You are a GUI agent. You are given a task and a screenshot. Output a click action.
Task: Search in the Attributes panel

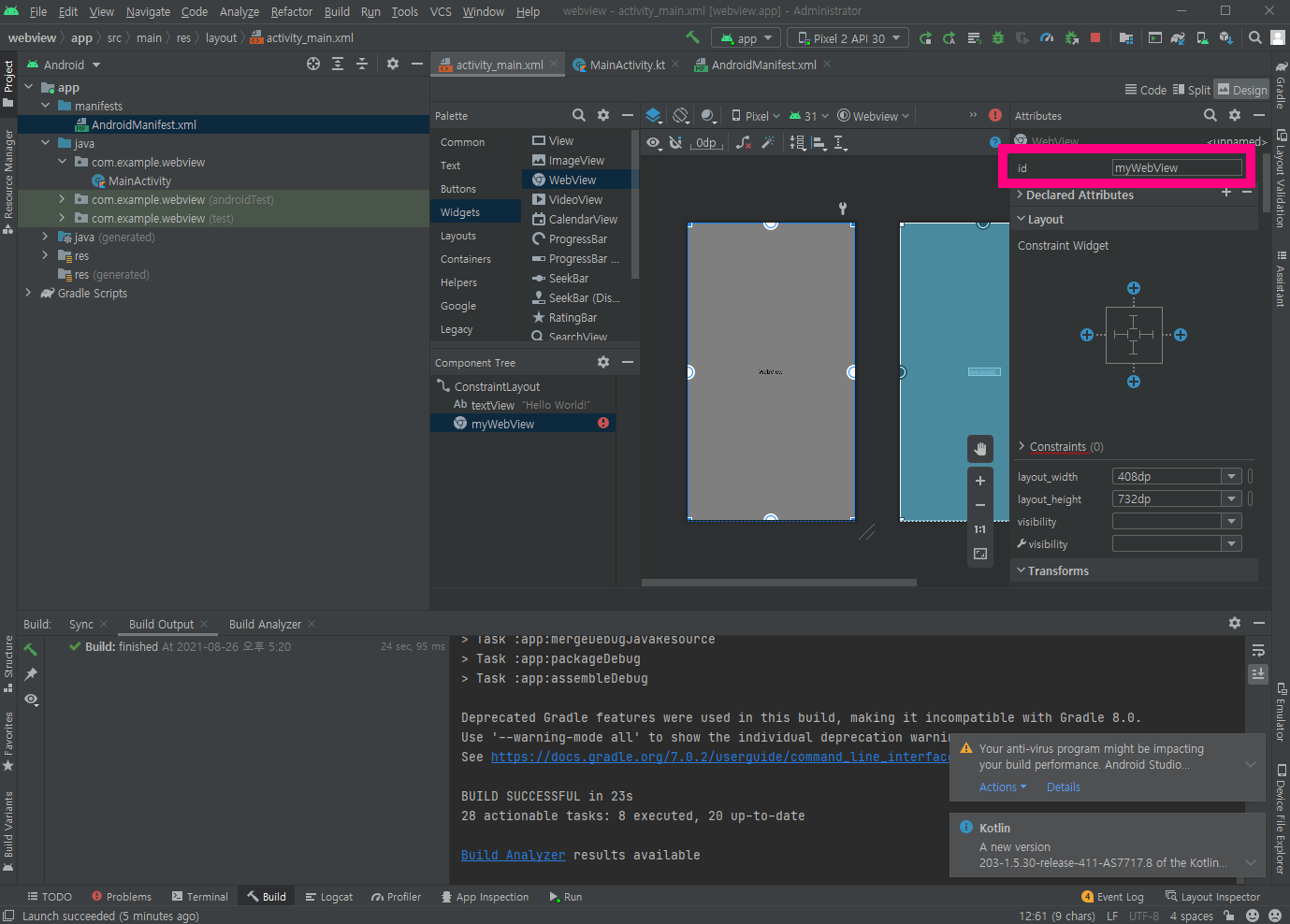click(x=1210, y=115)
